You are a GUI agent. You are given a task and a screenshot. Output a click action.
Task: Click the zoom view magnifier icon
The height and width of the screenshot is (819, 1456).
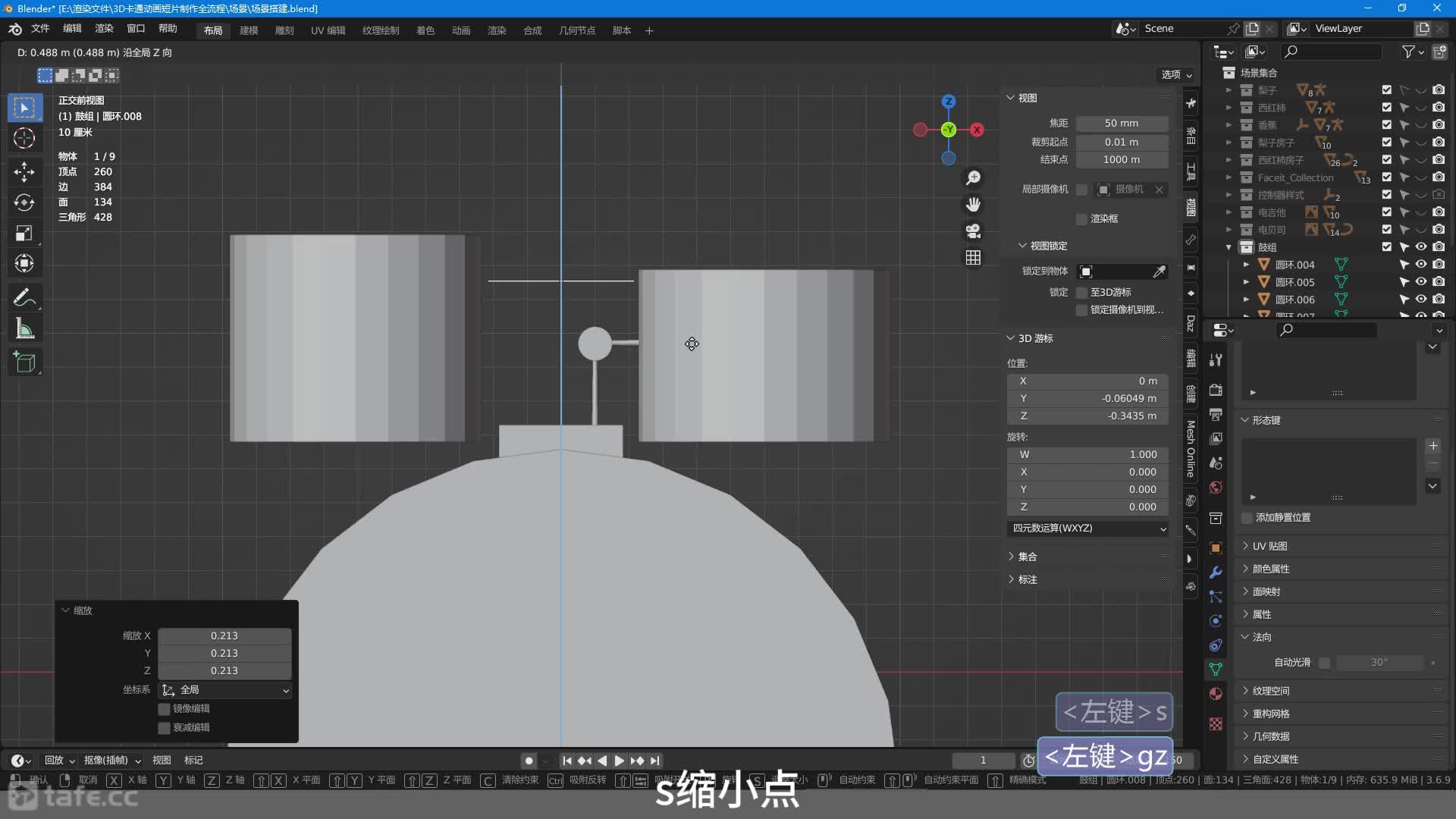[x=973, y=177]
